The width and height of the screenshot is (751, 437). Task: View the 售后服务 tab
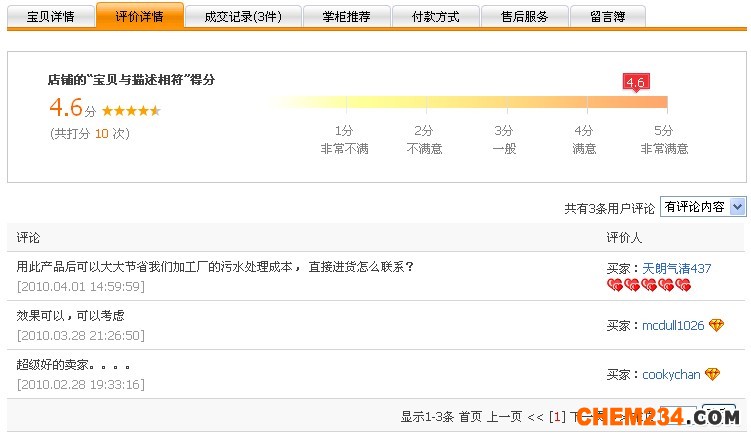[524, 16]
